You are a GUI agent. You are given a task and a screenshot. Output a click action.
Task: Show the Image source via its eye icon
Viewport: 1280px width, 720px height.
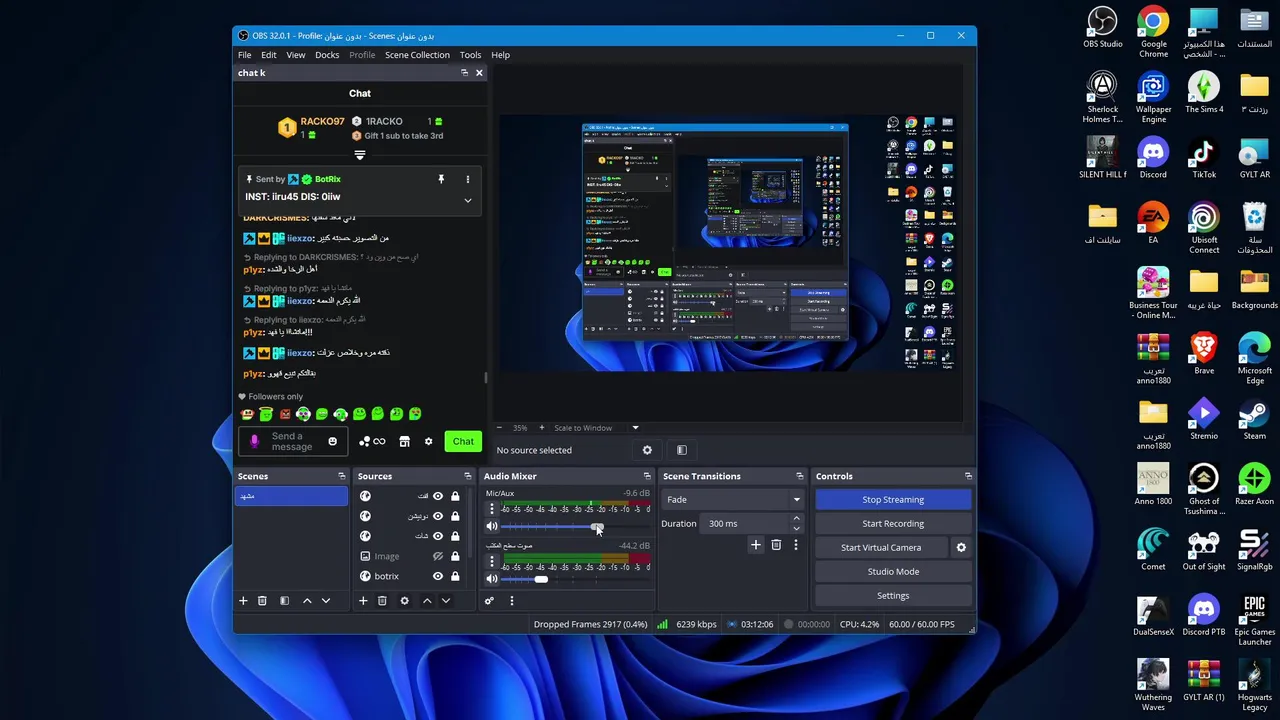[437, 556]
